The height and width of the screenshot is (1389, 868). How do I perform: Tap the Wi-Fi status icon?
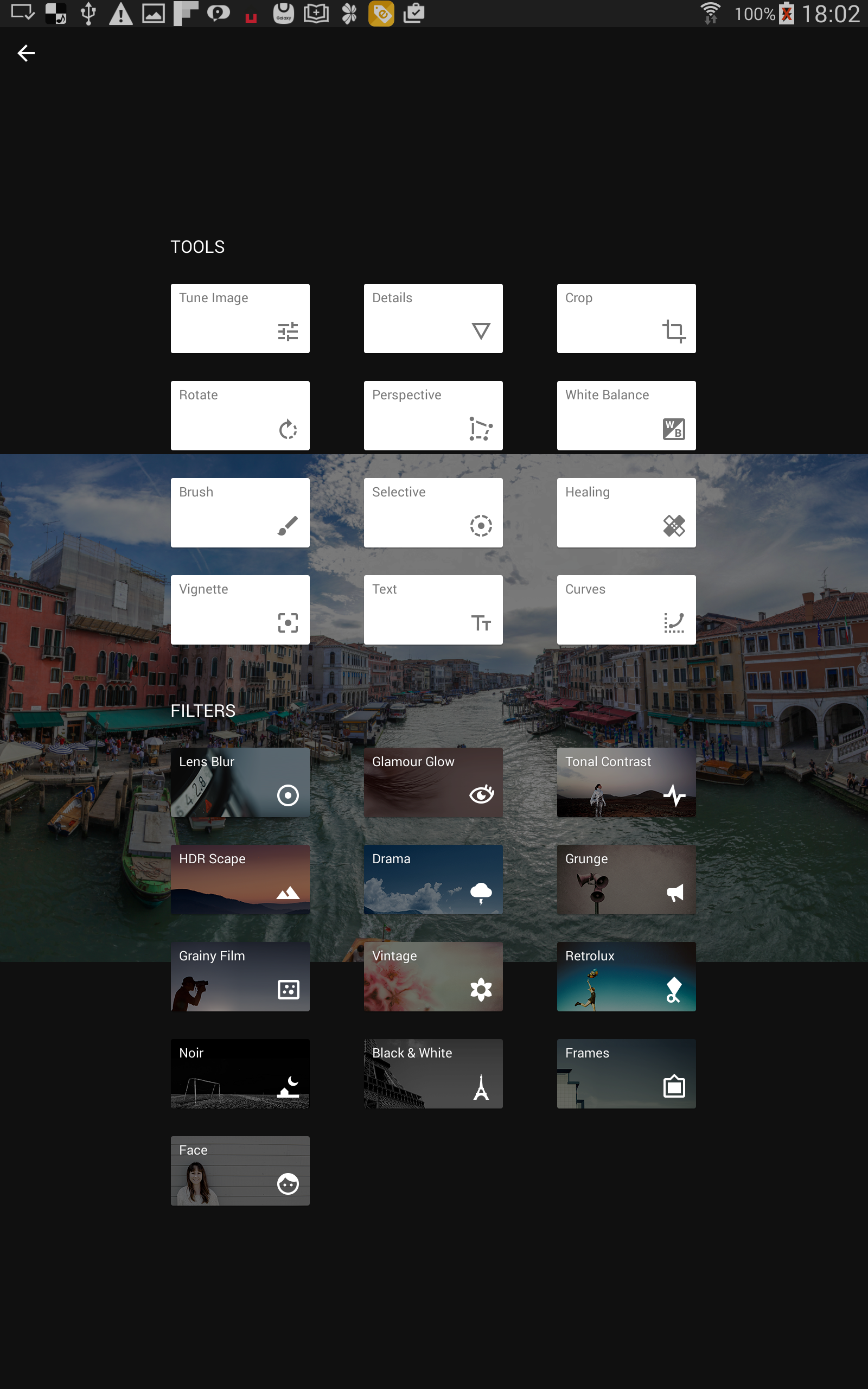(710, 13)
